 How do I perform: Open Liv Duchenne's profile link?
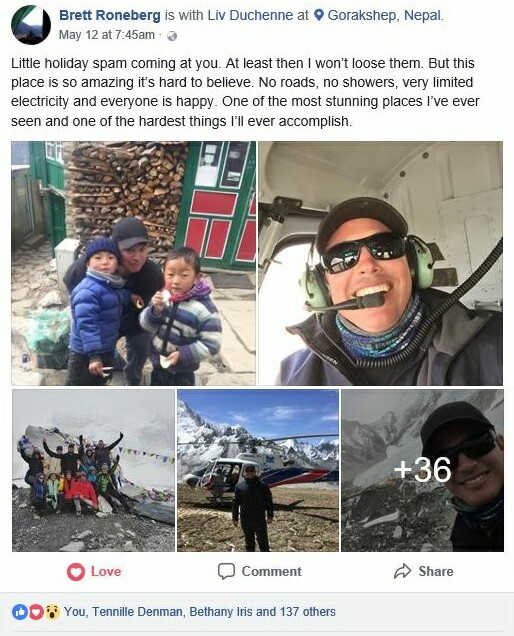click(x=250, y=15)
